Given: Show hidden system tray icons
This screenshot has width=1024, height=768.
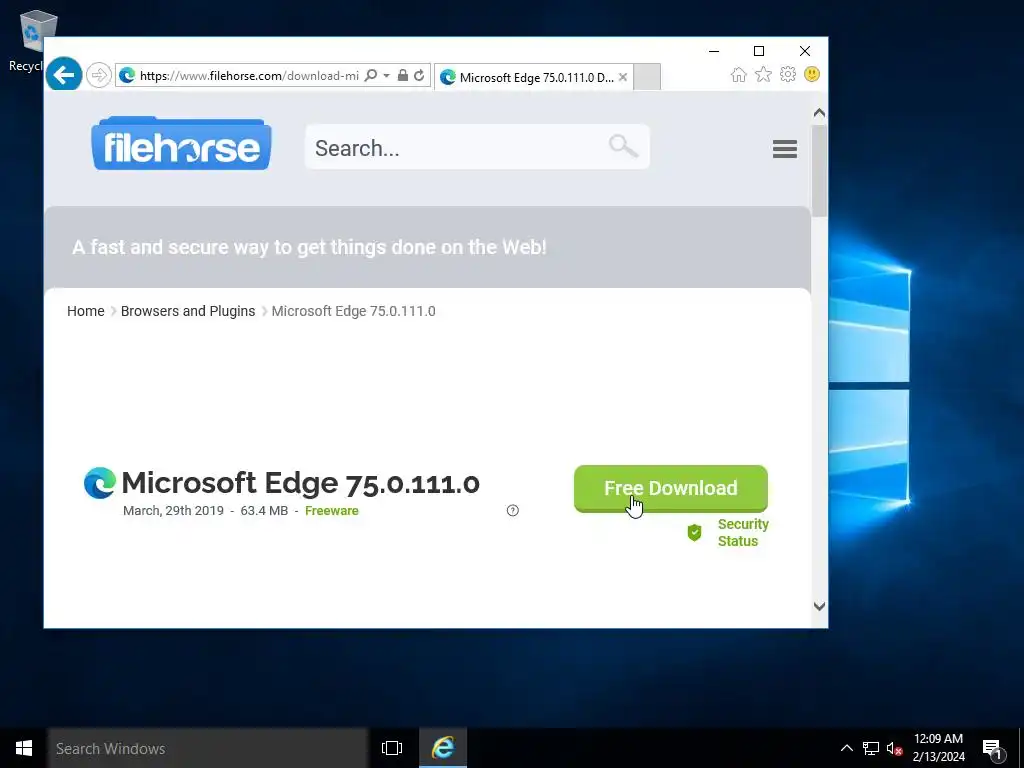Looking at the screenshot, I should coord(846,748).
